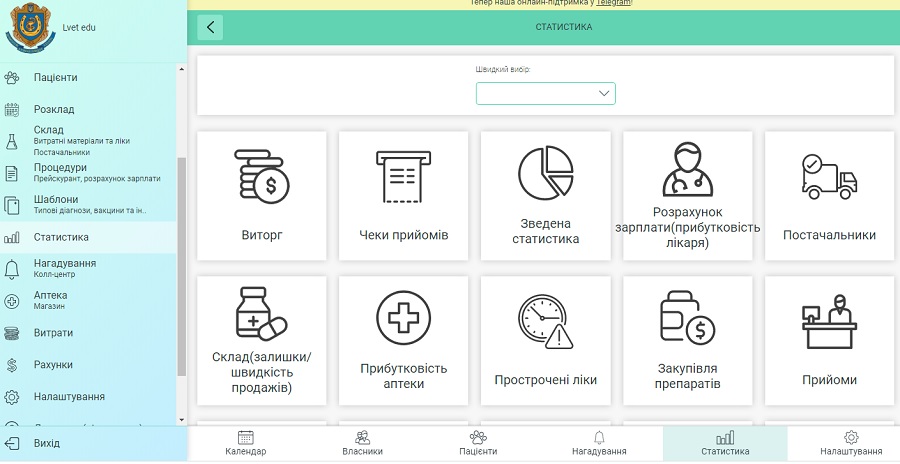900x464 pixels.
Task: Click the Чеки прийомів tile label
Action: click(x=404, y=235)
